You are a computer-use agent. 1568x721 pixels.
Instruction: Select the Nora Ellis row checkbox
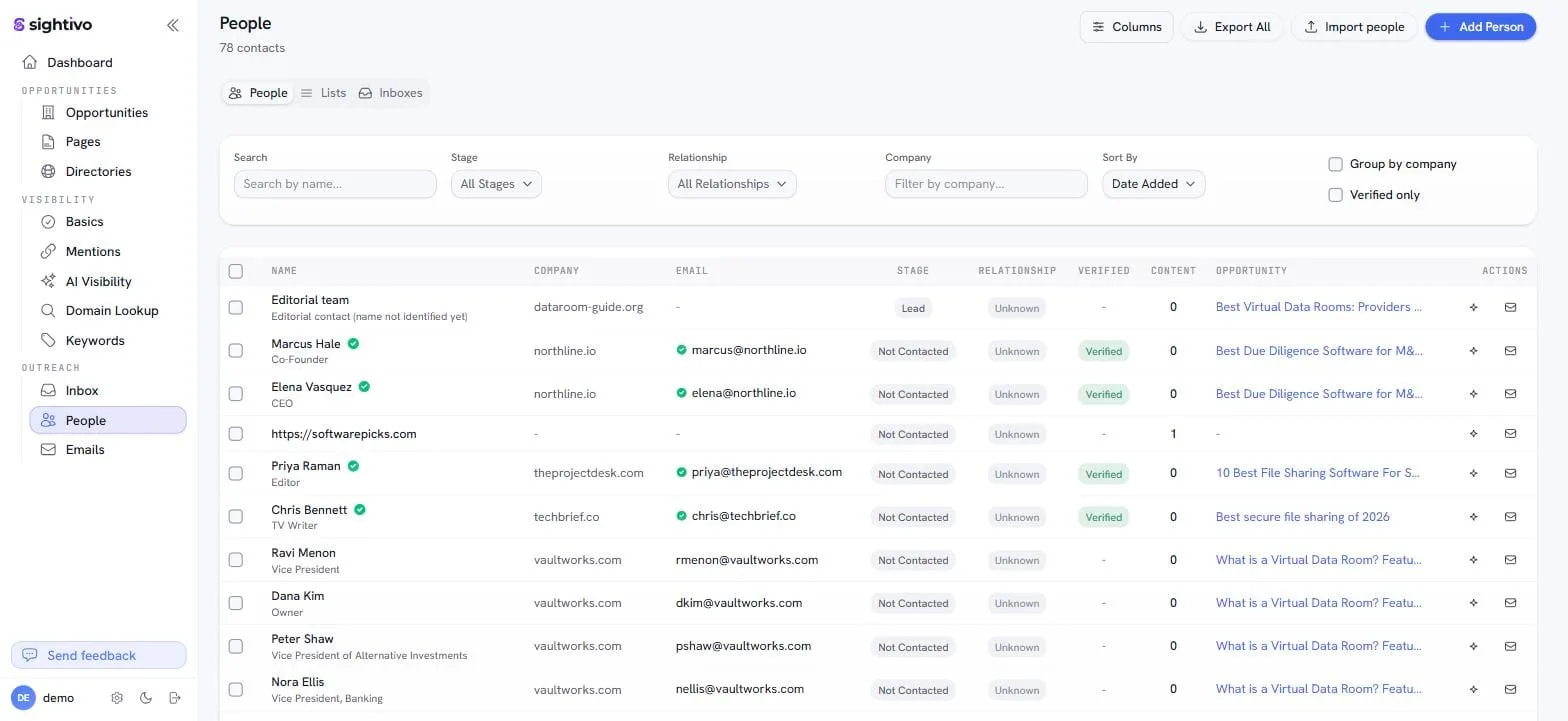[x=236, y=690]
